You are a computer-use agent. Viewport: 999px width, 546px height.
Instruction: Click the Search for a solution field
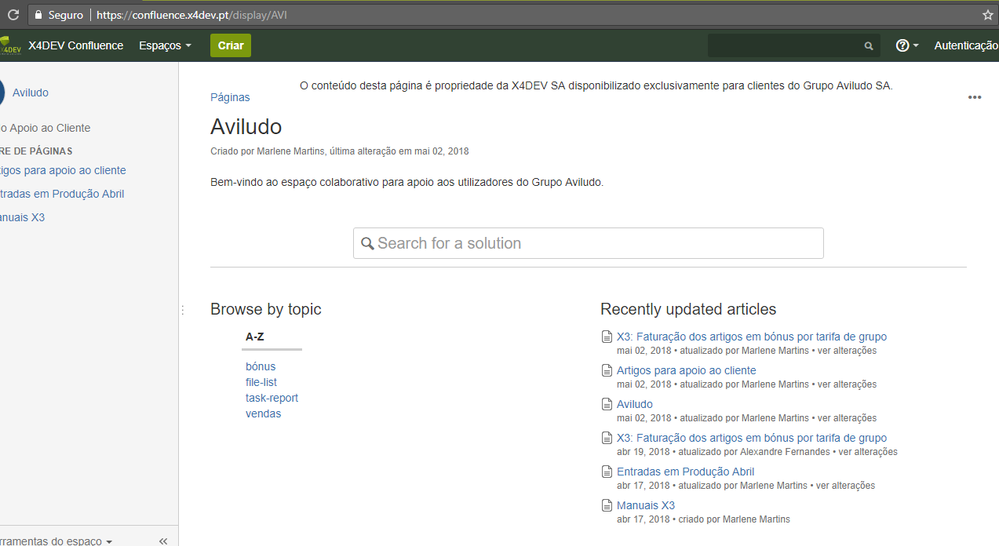coord(588,243)
